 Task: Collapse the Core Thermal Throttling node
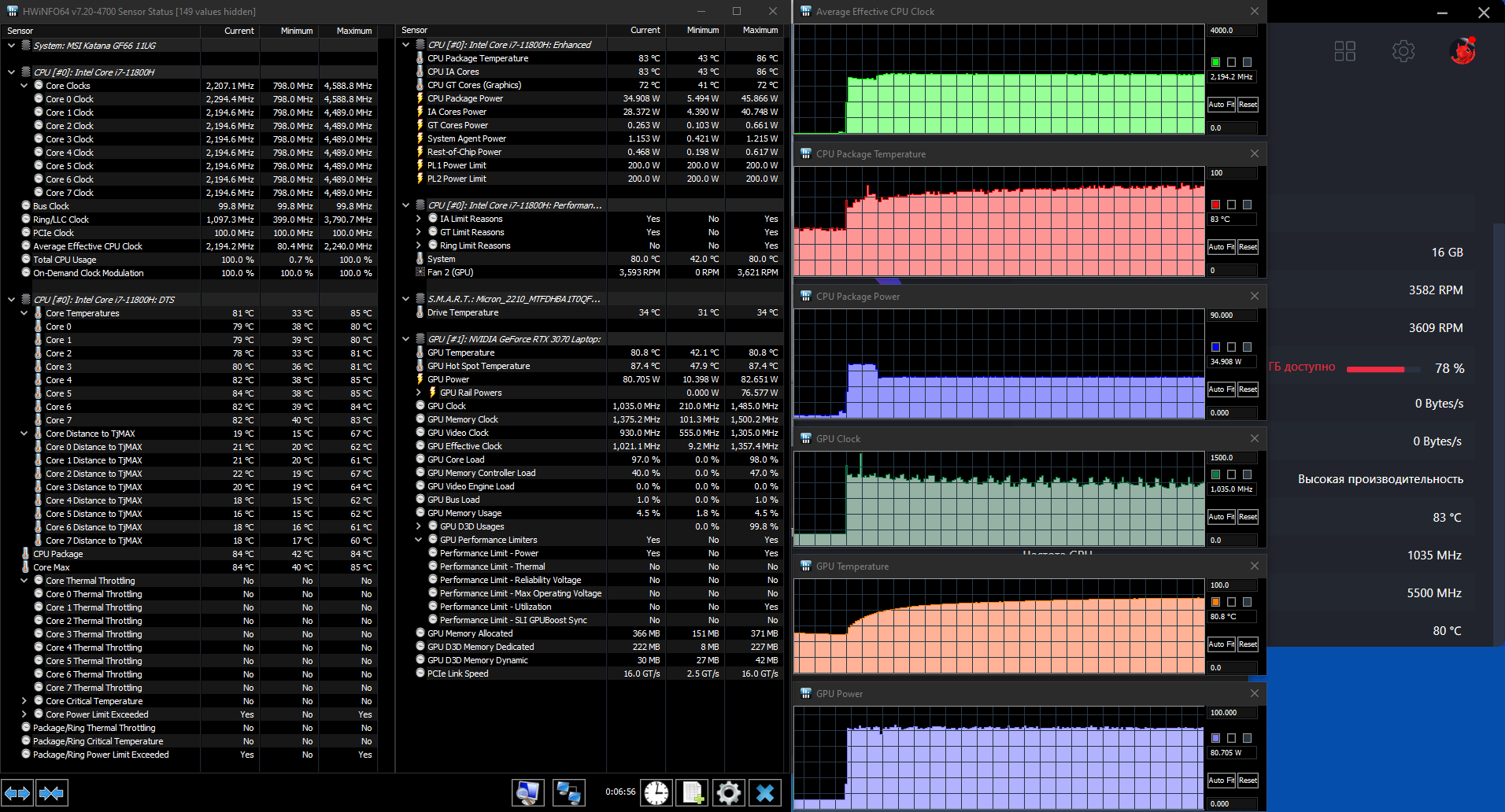(24, 581)
